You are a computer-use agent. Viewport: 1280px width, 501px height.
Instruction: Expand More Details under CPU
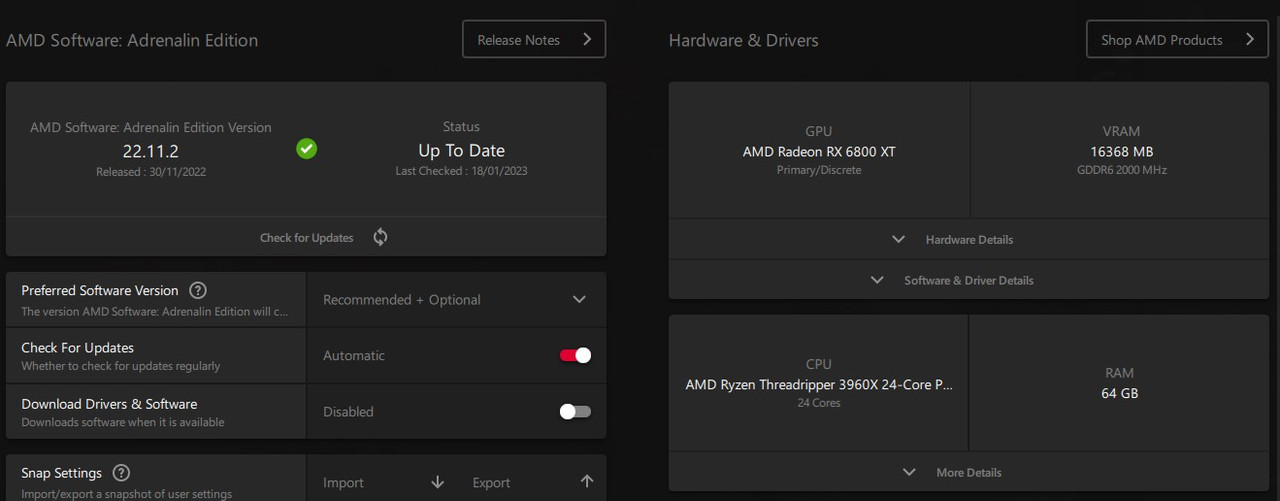[969, 472]
